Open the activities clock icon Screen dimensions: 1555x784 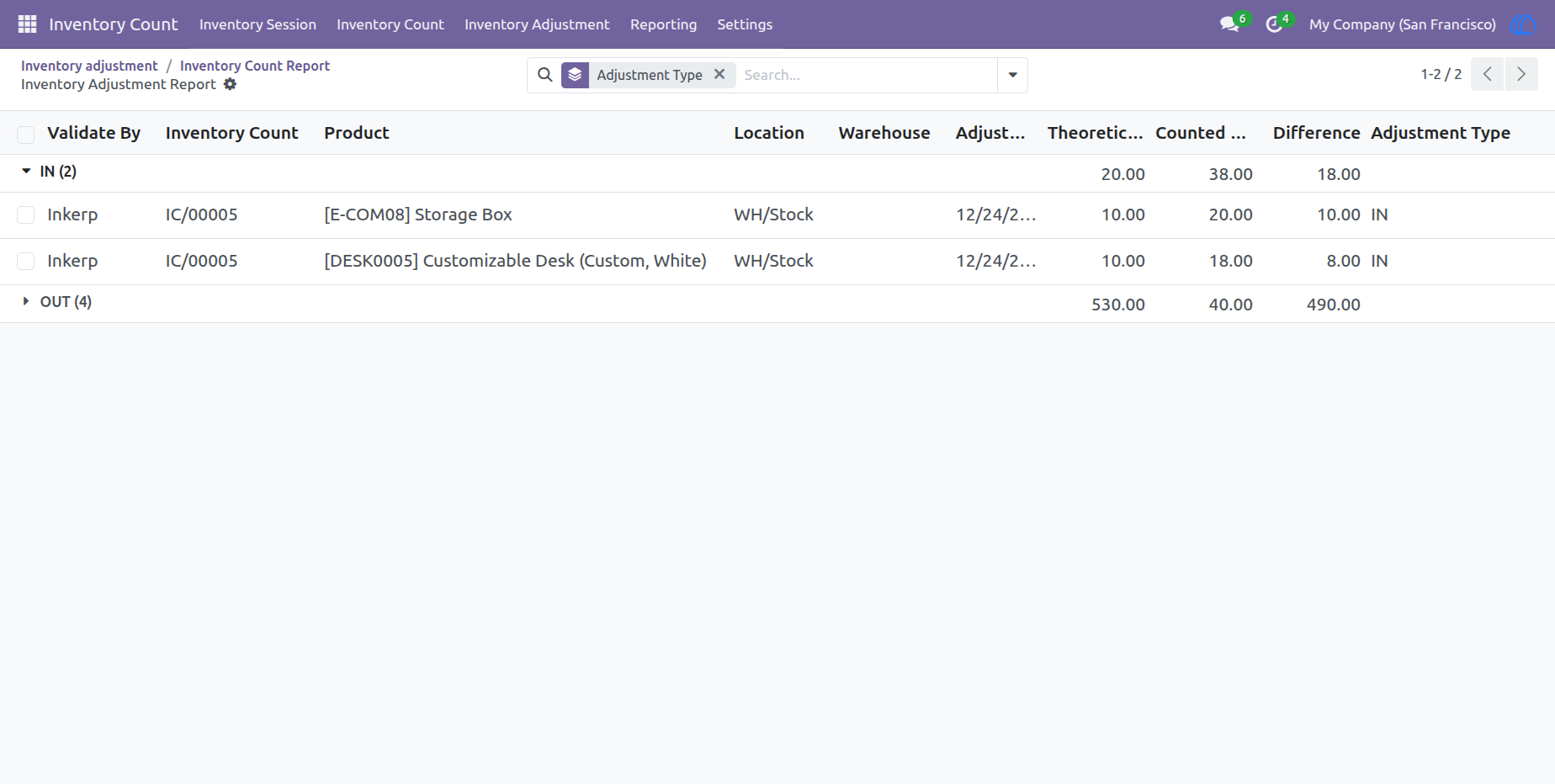(1274, 24)
